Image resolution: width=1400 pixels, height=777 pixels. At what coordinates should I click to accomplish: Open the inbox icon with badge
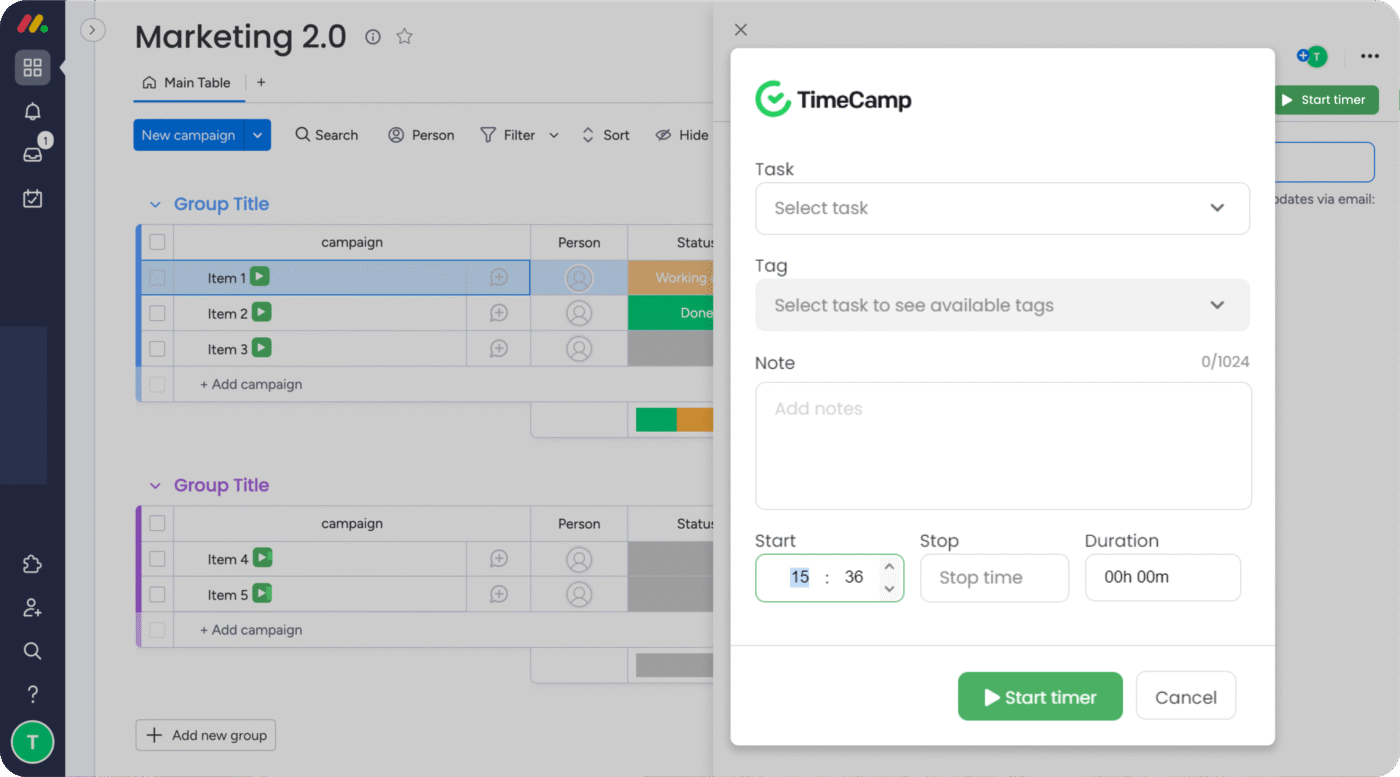tap(32, 154)
